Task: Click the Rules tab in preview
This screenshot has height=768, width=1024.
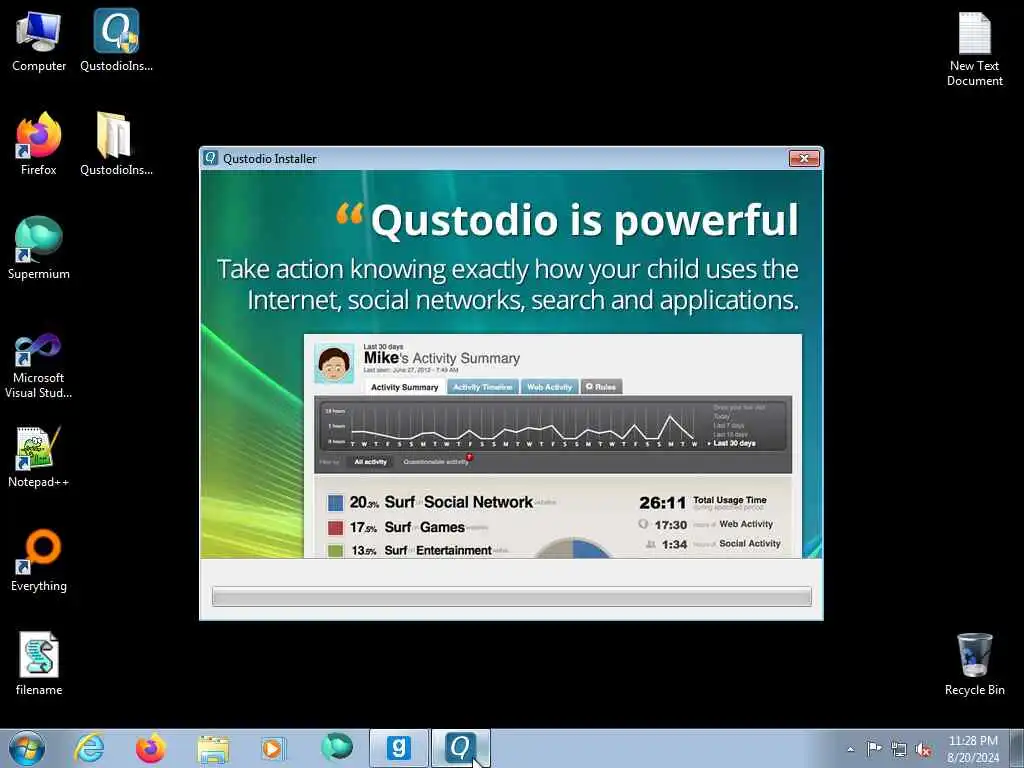Action: point(601,387)
